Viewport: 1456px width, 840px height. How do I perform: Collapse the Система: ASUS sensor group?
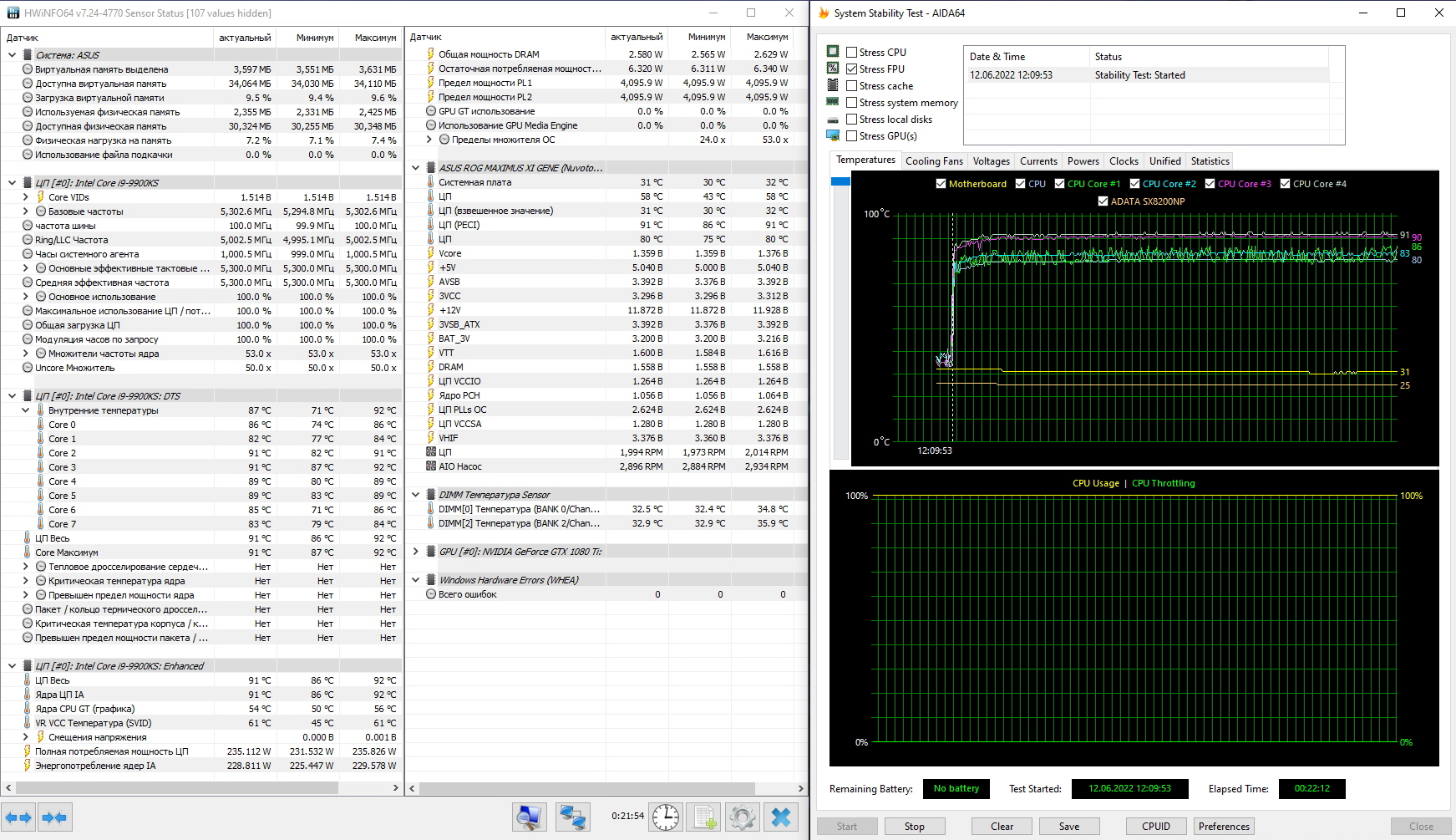(13, 55)
